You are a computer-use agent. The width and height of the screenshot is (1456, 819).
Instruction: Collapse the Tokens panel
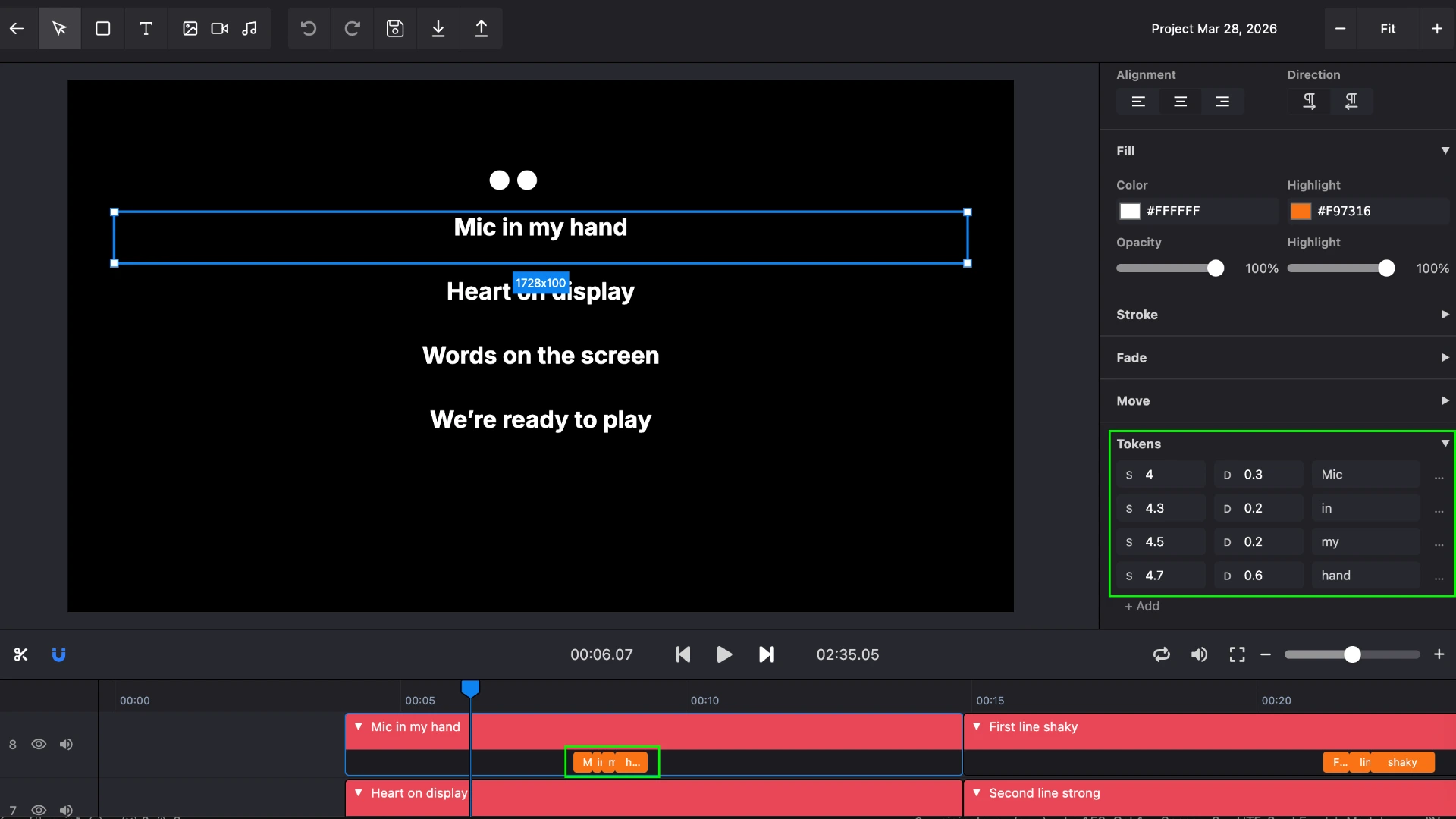pyautogui.click(x=1445, y=443)
